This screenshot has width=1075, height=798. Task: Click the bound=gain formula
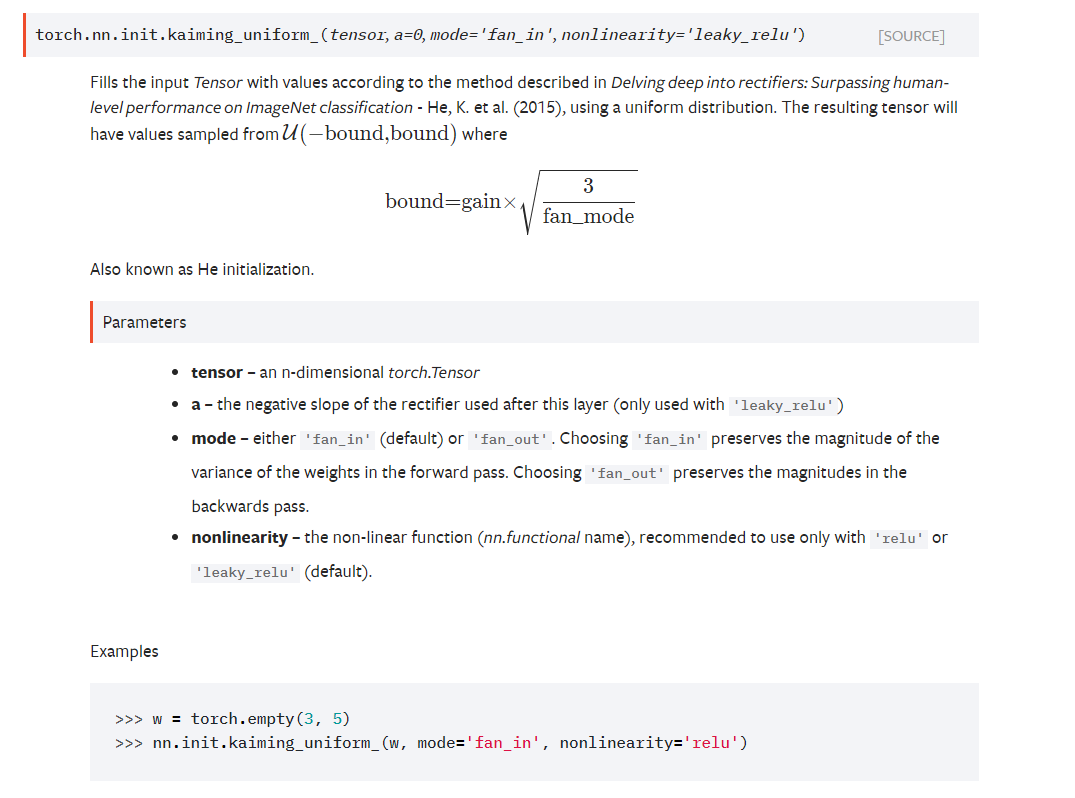(x=511, y=202)
